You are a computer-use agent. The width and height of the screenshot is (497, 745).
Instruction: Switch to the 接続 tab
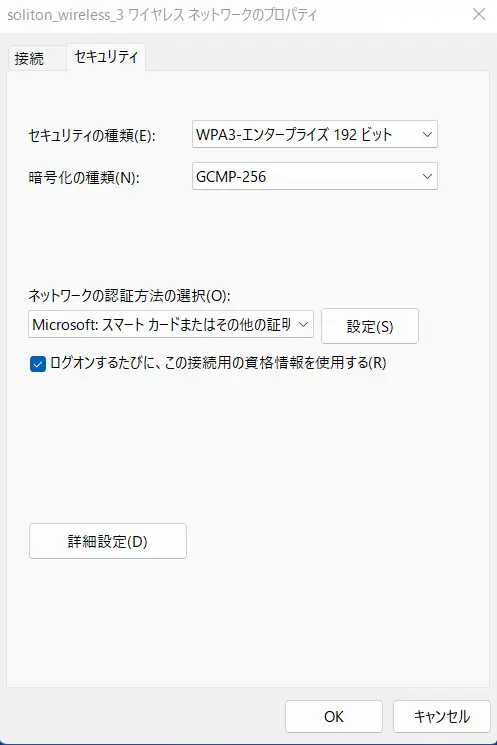pos(29,58)
